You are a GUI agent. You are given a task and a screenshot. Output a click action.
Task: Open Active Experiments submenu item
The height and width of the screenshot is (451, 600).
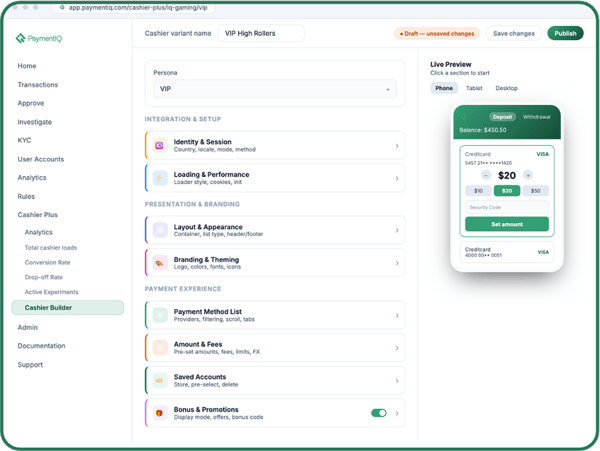click(51, 292)
